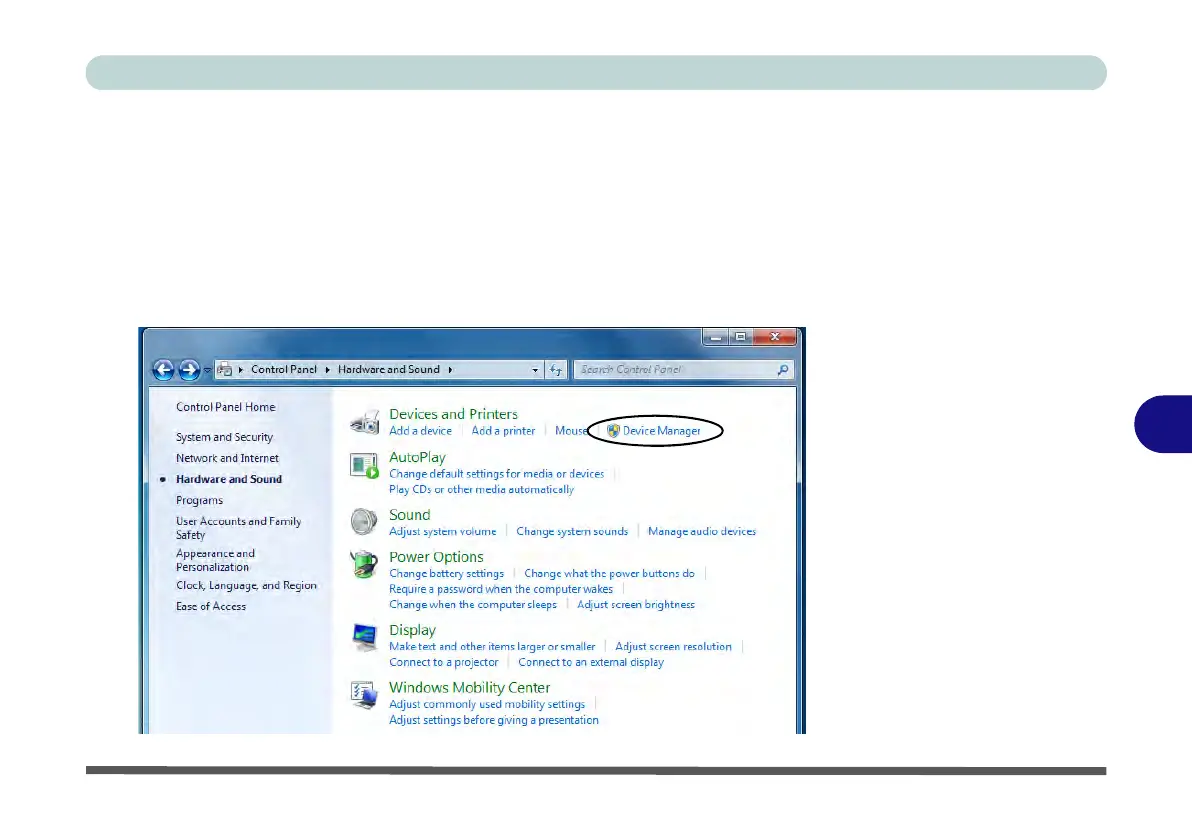
Task: Click Adjust system volume
Action: click(442, 532)
